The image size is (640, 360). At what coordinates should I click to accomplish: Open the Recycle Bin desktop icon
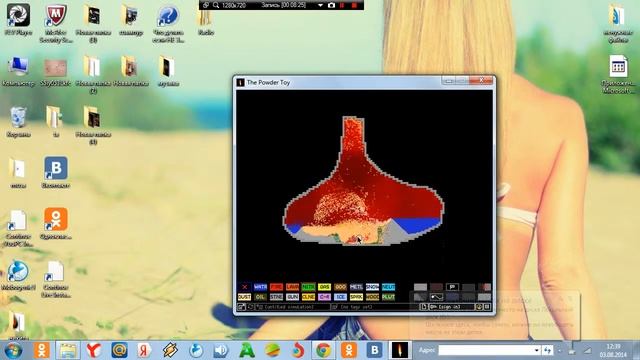(x=18, y=122)
